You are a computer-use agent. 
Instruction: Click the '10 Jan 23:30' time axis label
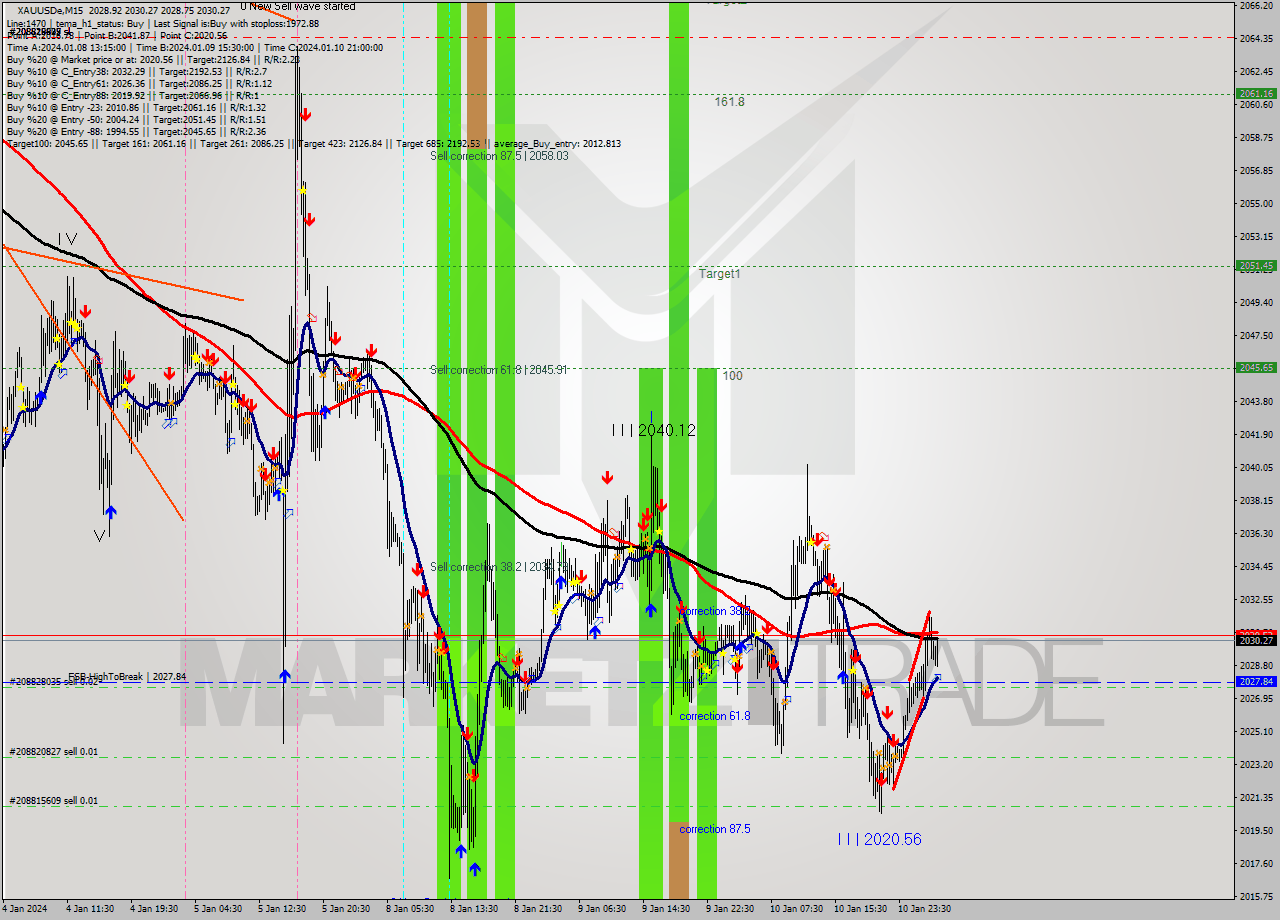pyautogui.click(x=924, y=909)
